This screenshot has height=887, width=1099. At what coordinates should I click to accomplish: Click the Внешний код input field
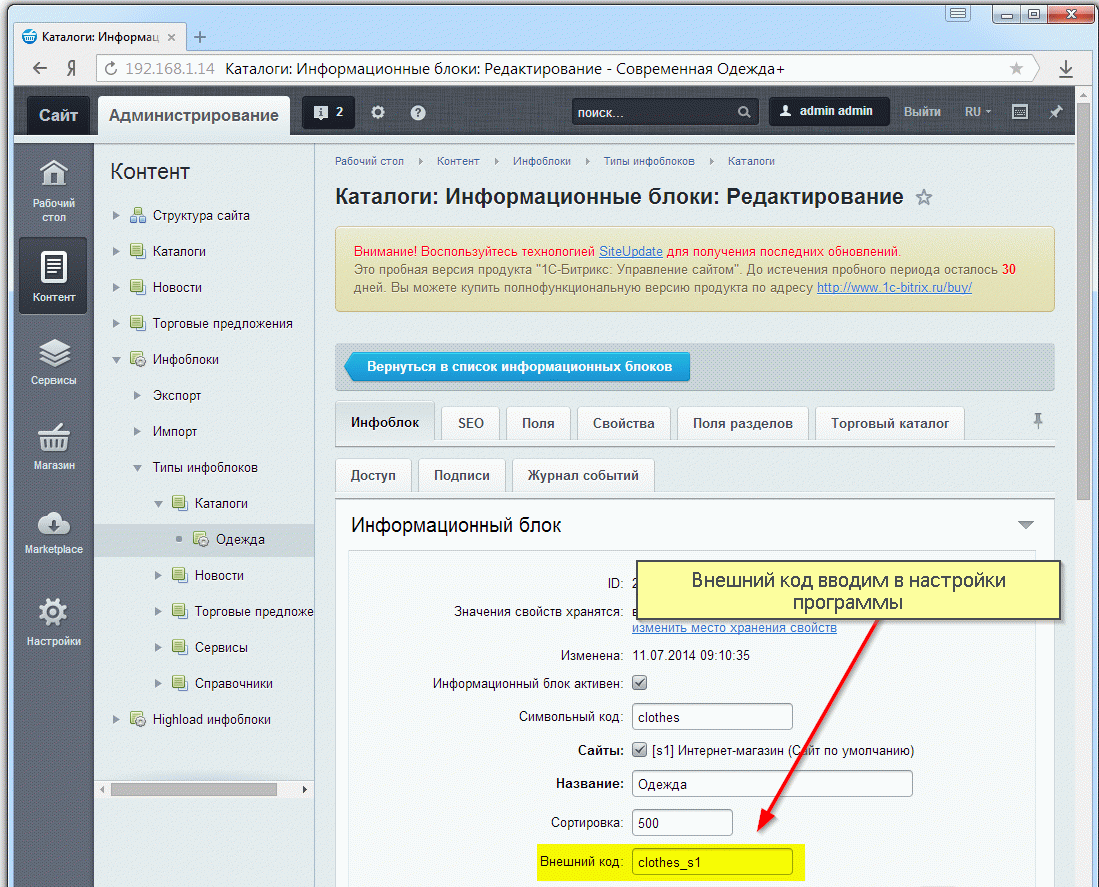712,862
